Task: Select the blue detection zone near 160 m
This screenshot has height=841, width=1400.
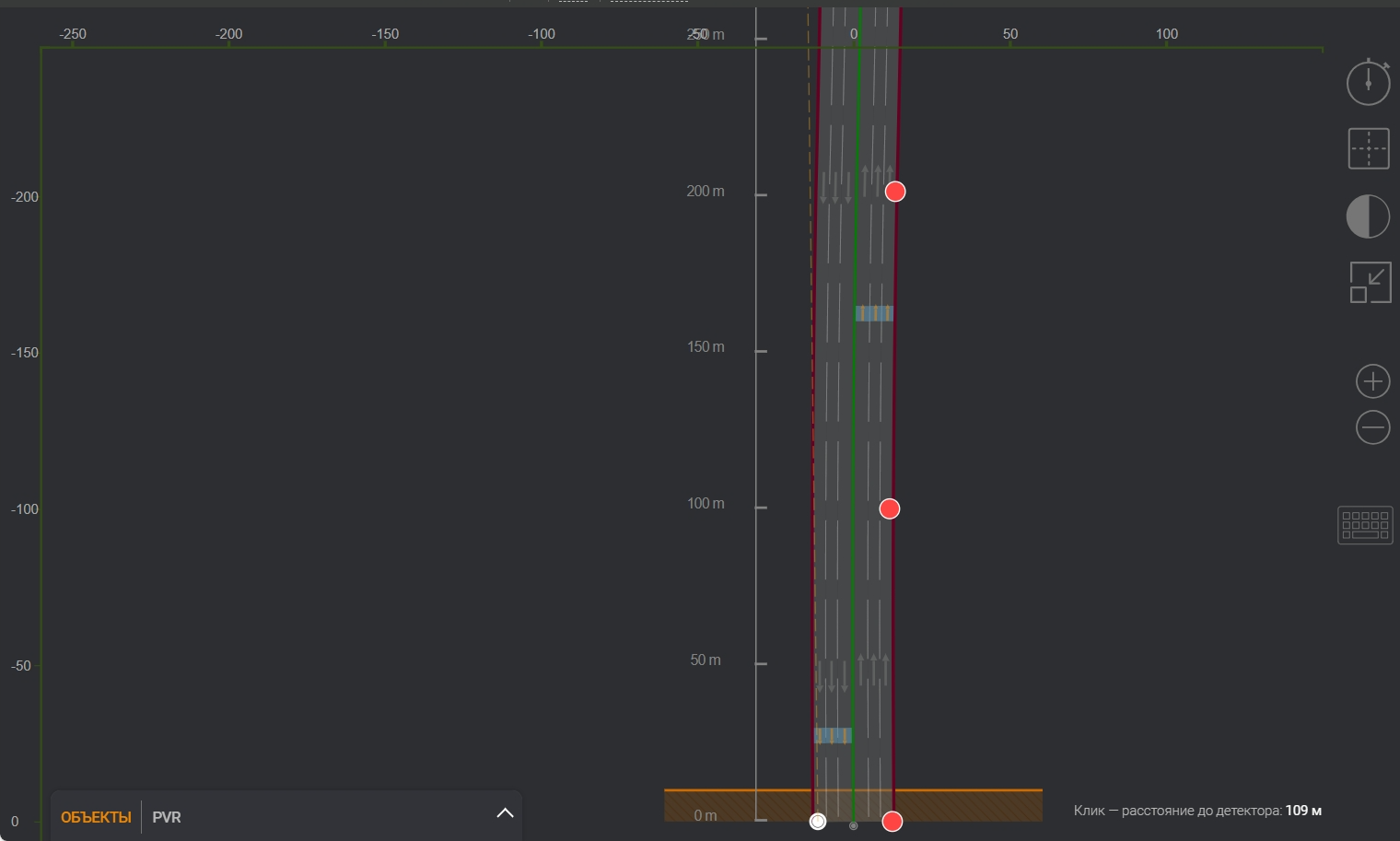Action: [874, 313]
